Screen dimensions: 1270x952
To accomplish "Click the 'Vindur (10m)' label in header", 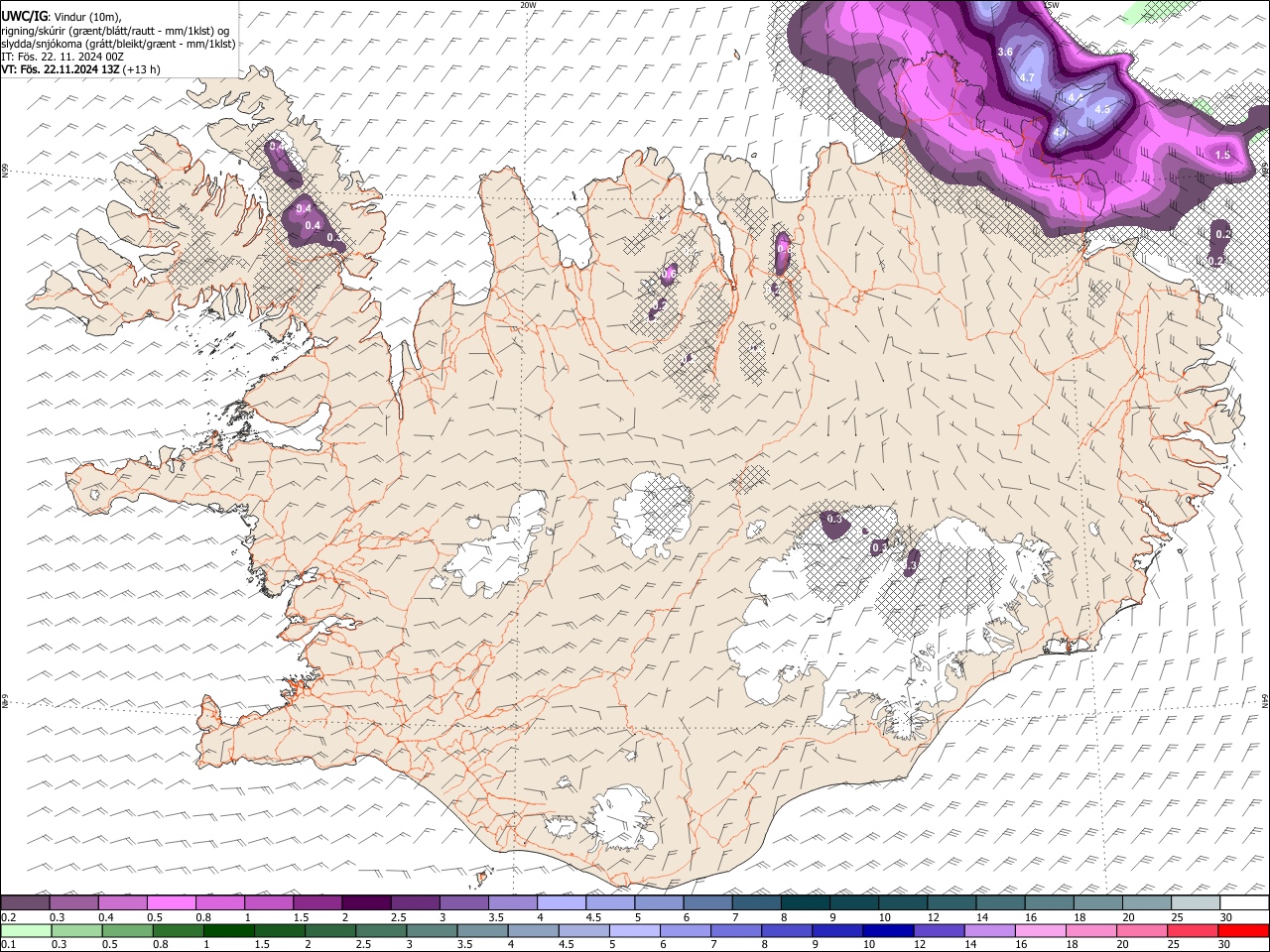I will [x=87, y=17].
